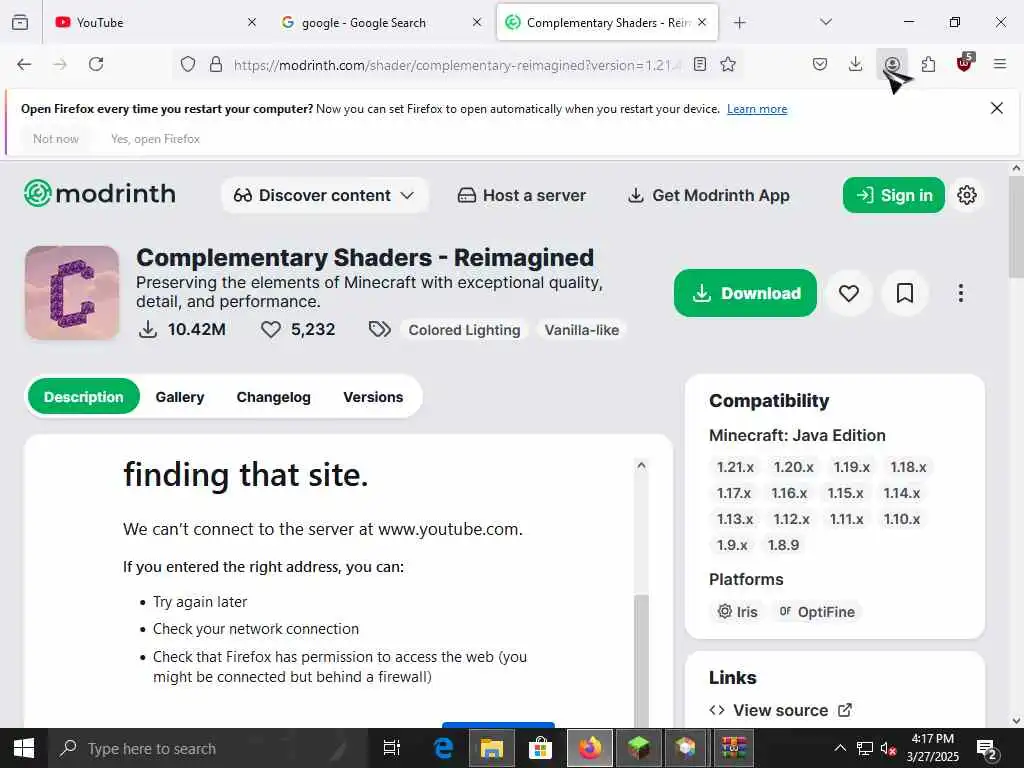Close the YouTube tab
The width and height of the screenshot is (1024, 768).
(x=251, y=22)
